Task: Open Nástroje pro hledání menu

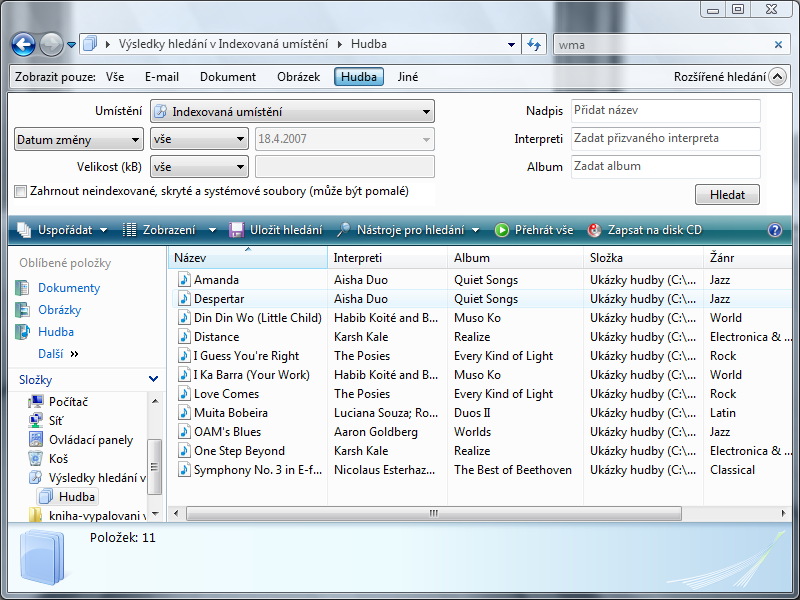Action: [x=408, y=230]
